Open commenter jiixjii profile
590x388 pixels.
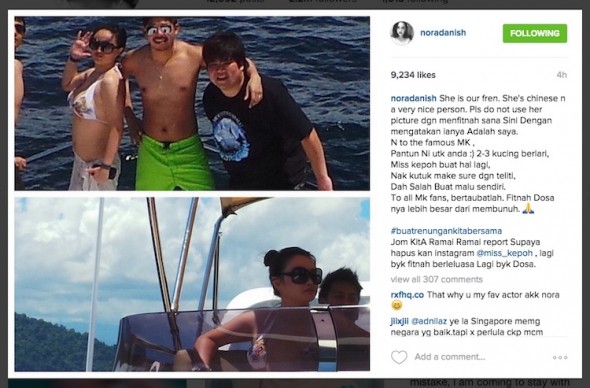click(400, 321)
